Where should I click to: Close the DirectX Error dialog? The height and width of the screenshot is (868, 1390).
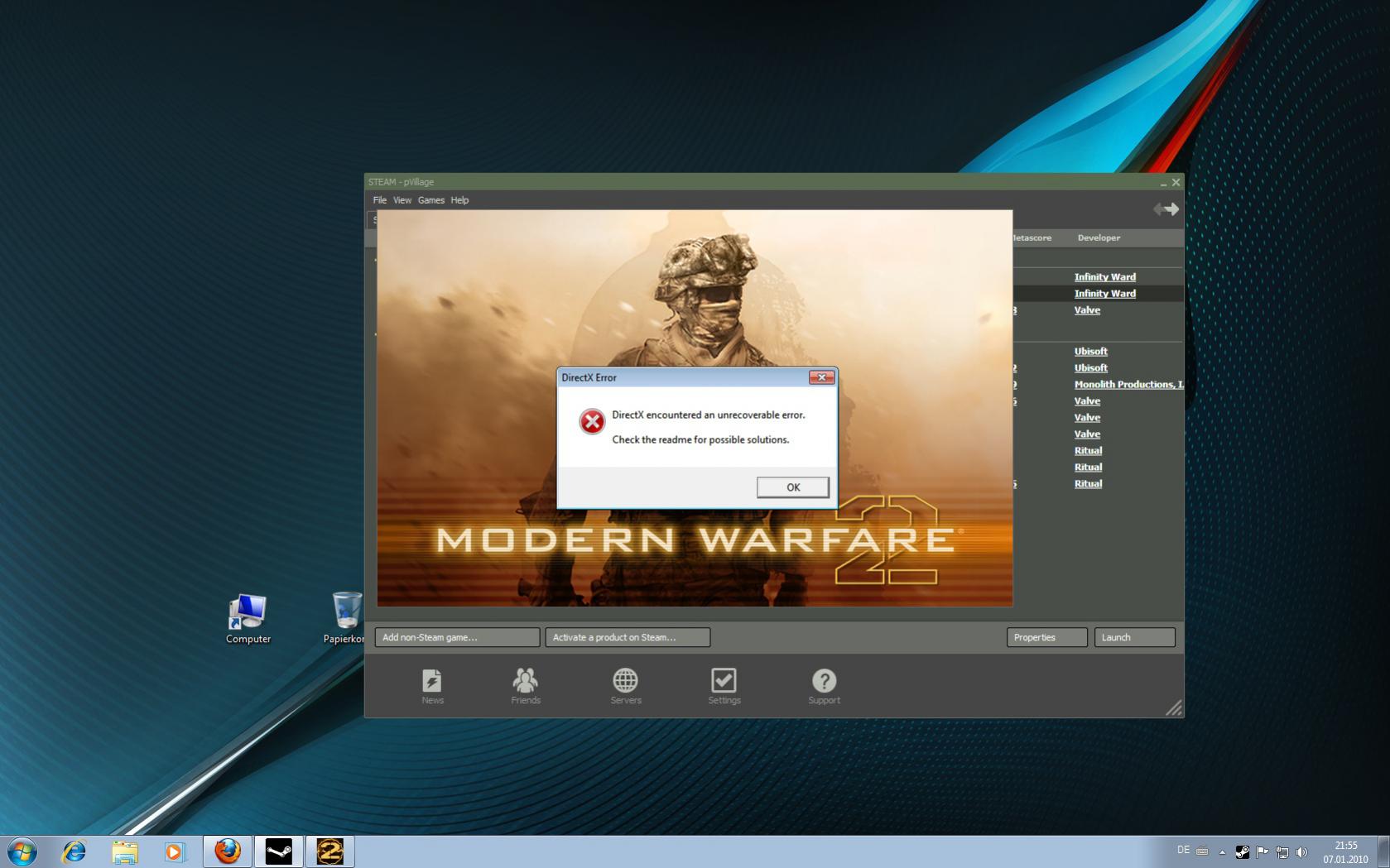tap(821, 377)
